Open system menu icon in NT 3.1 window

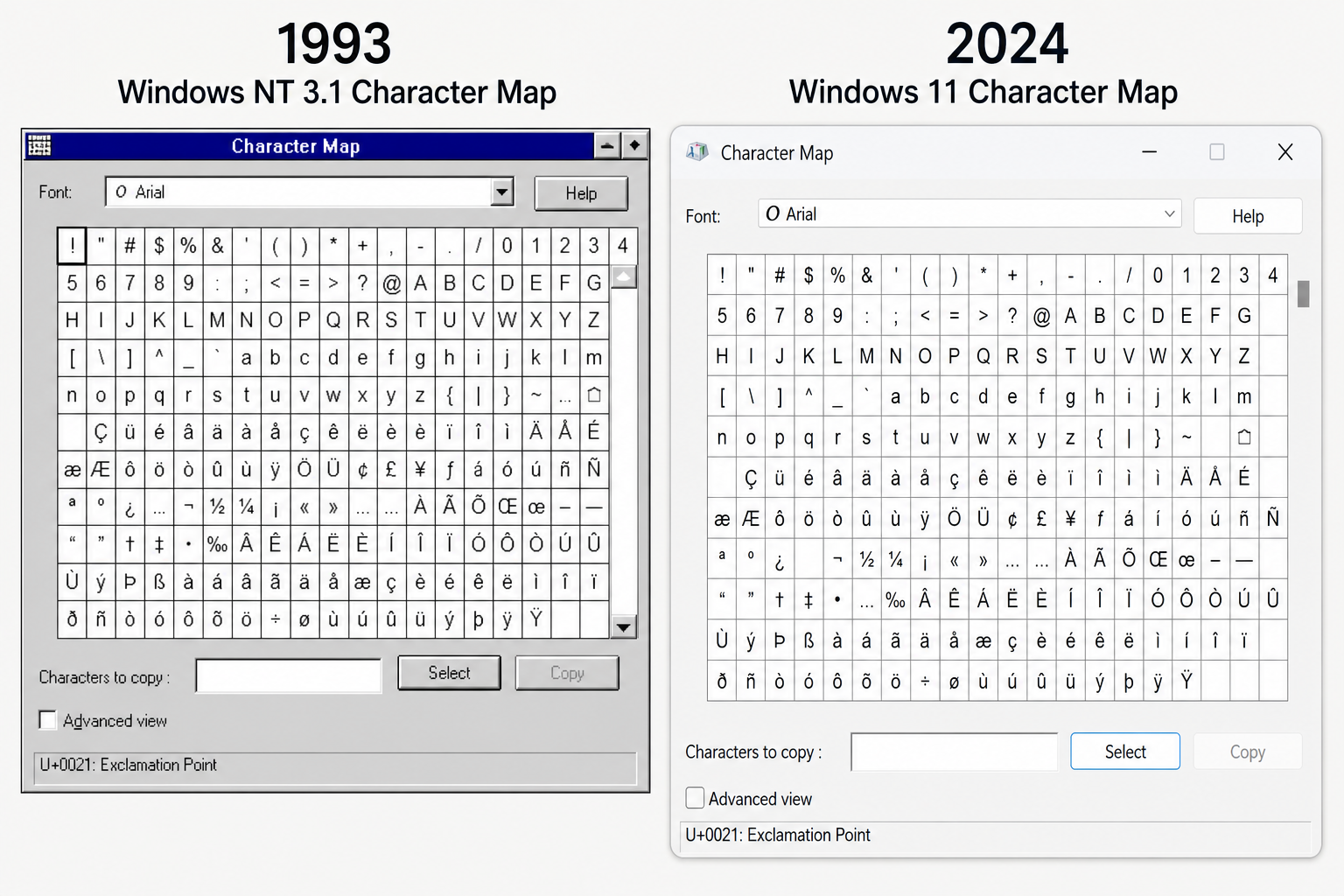pos(39,146)
